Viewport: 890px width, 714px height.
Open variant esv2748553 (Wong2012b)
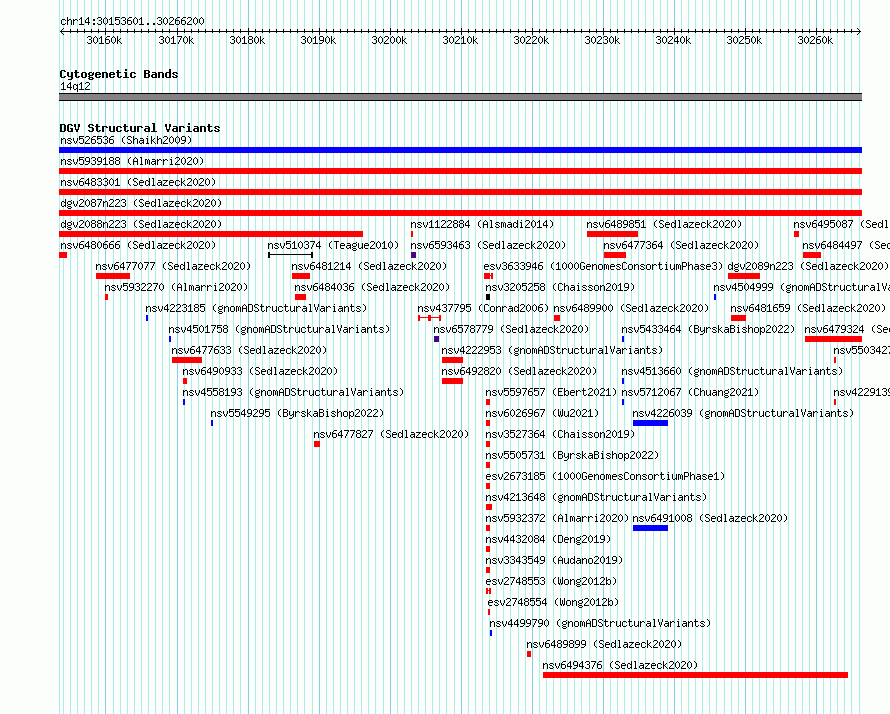(551, 581)
